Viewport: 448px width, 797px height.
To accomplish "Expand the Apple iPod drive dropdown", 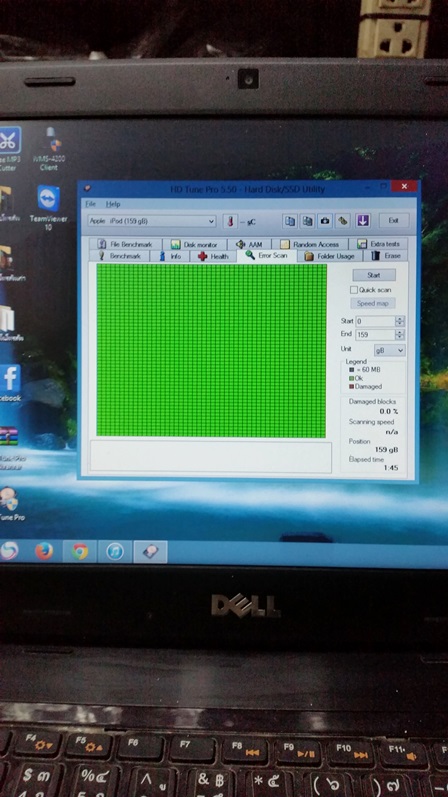I will 212,221.
